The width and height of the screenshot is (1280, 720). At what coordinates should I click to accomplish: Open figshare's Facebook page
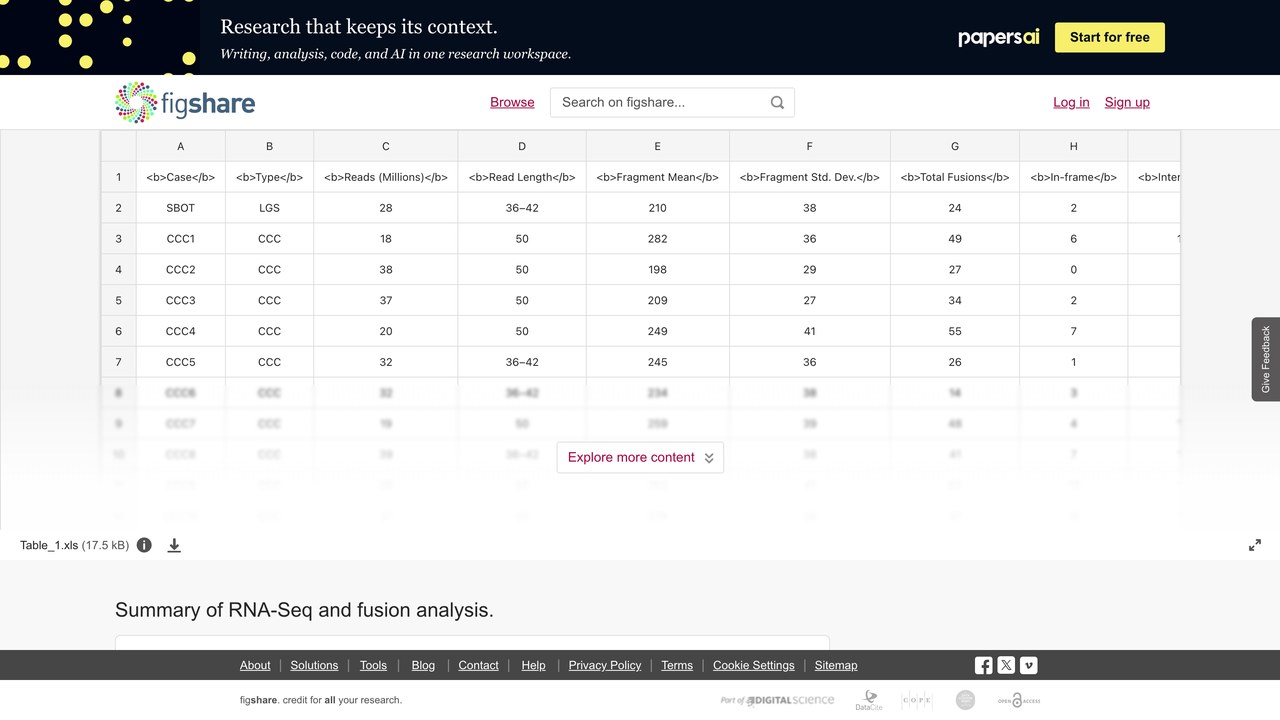coord(984,665)
